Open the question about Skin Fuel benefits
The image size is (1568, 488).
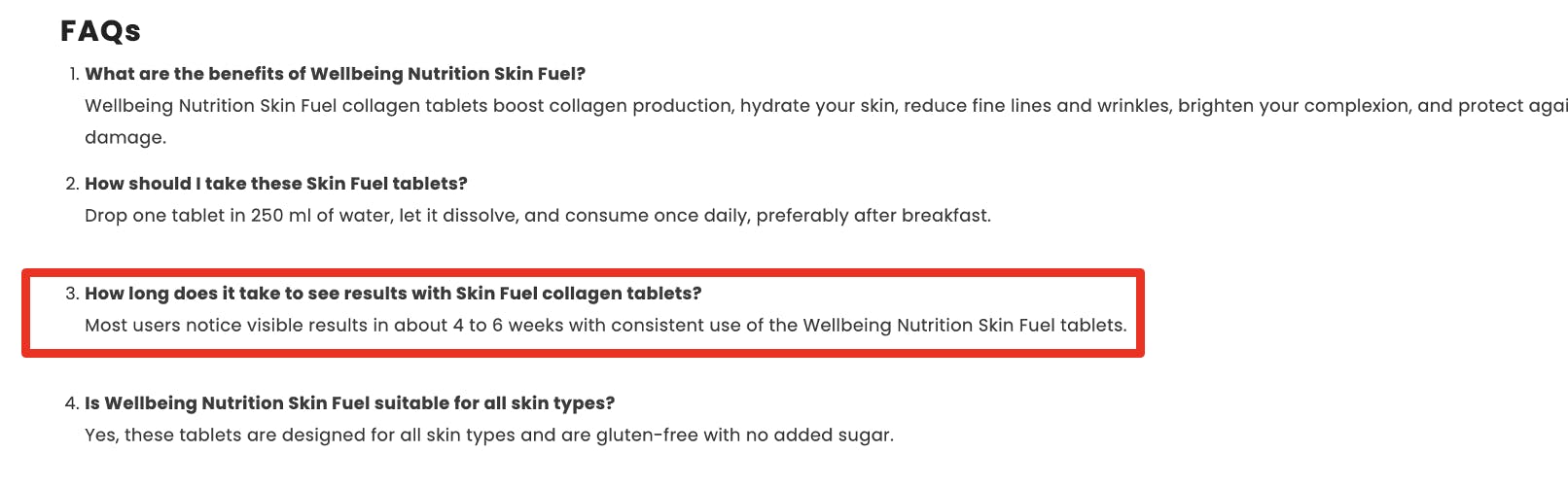pyautogui.click(x=335, y=74)
